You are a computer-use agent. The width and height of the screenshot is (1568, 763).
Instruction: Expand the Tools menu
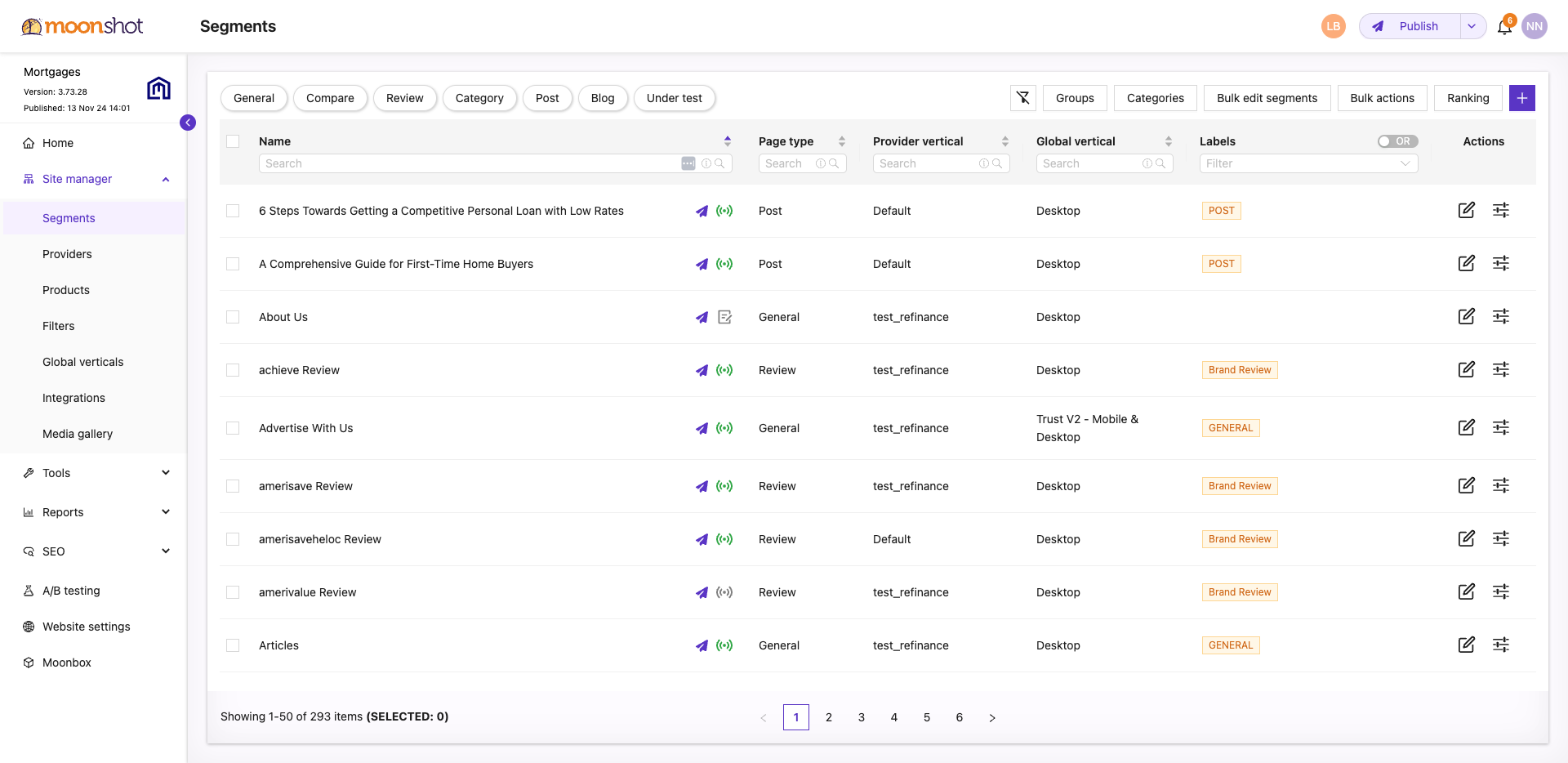pyautogui.click(x=166, y=473)
